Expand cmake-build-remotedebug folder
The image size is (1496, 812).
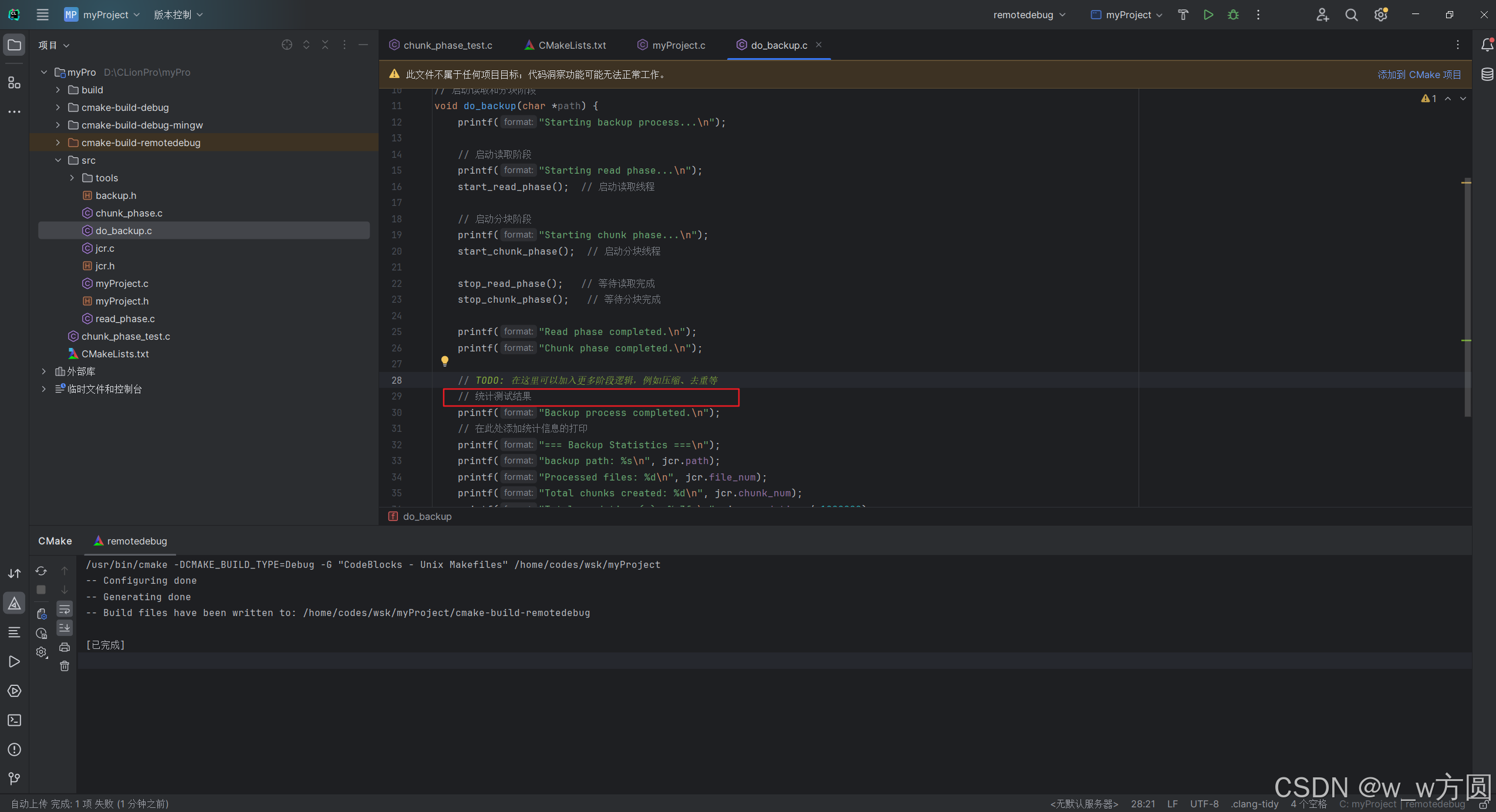(x=58, y=143)
